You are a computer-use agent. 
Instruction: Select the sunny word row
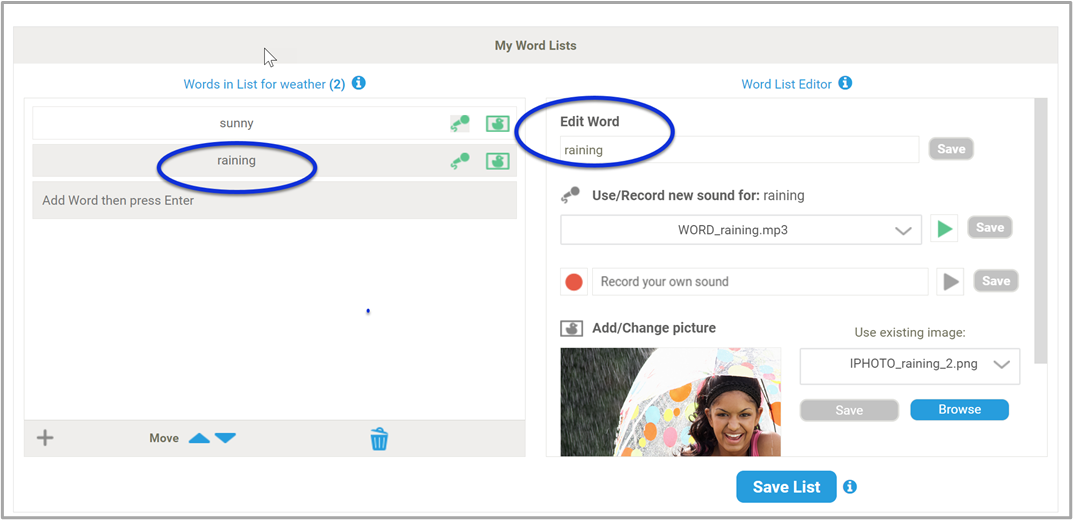click(274, 124)
